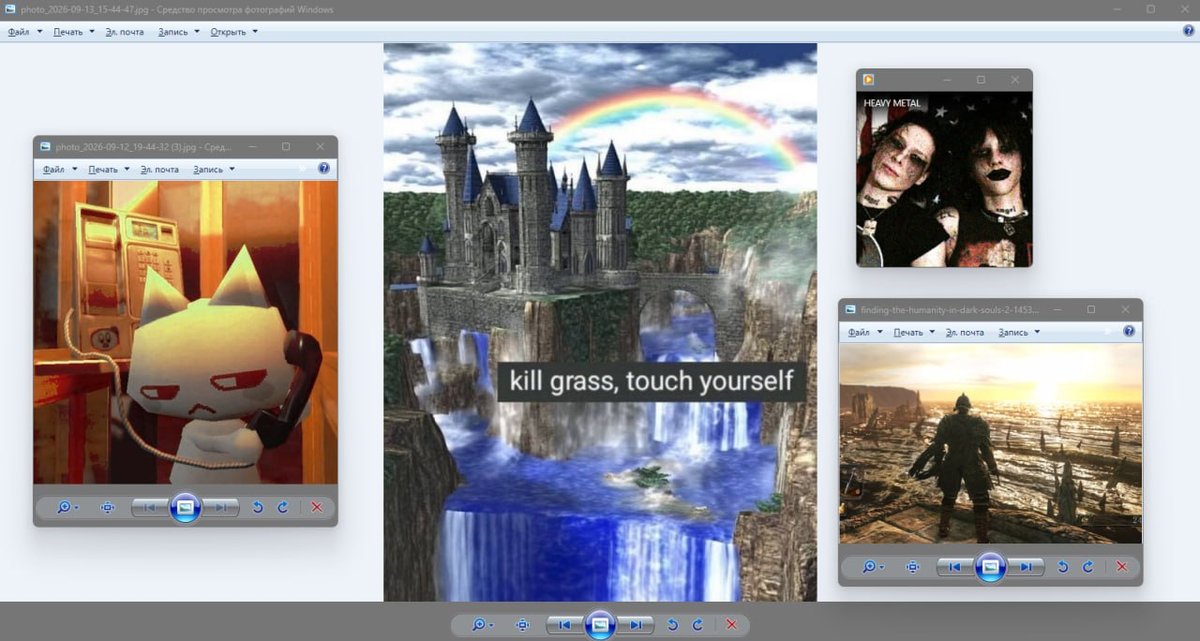Image resolution: width=1200 pixels, height=641 pixels.
Task: Launch slideshow in the Dark Souls window
Action: (990, 567)
